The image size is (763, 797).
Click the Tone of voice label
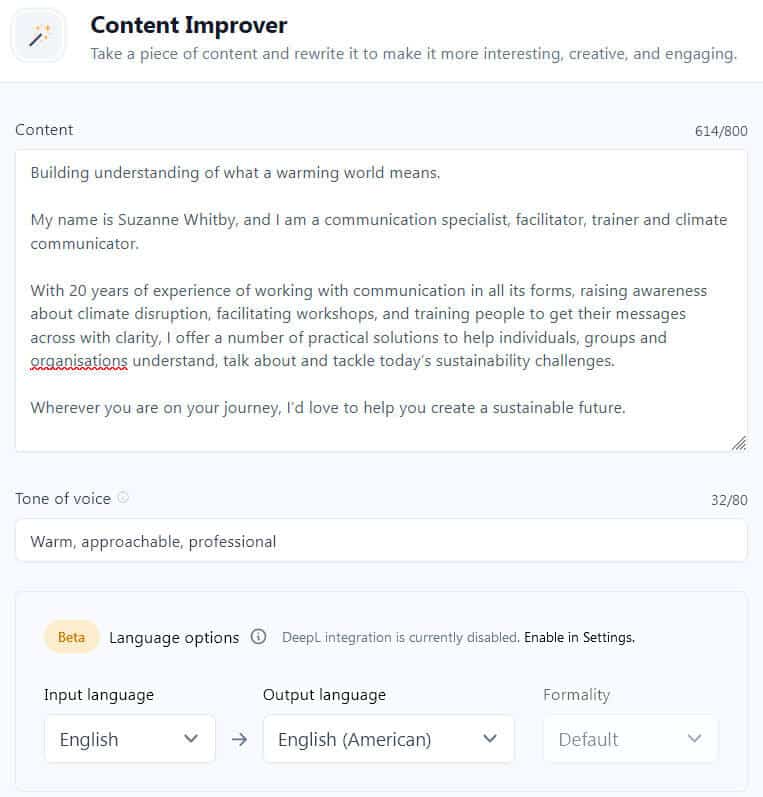[62, 498]
